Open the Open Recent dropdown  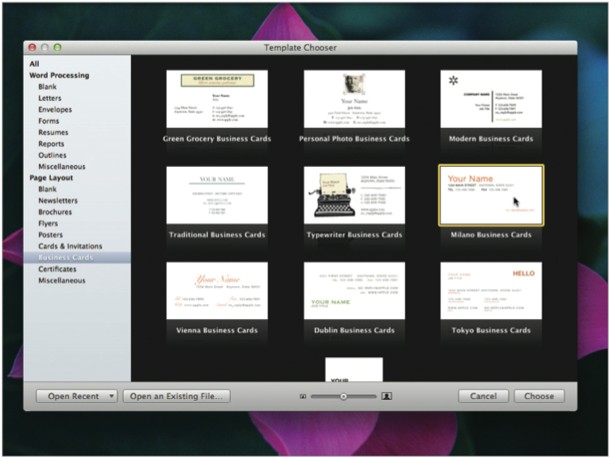[76, 396]
